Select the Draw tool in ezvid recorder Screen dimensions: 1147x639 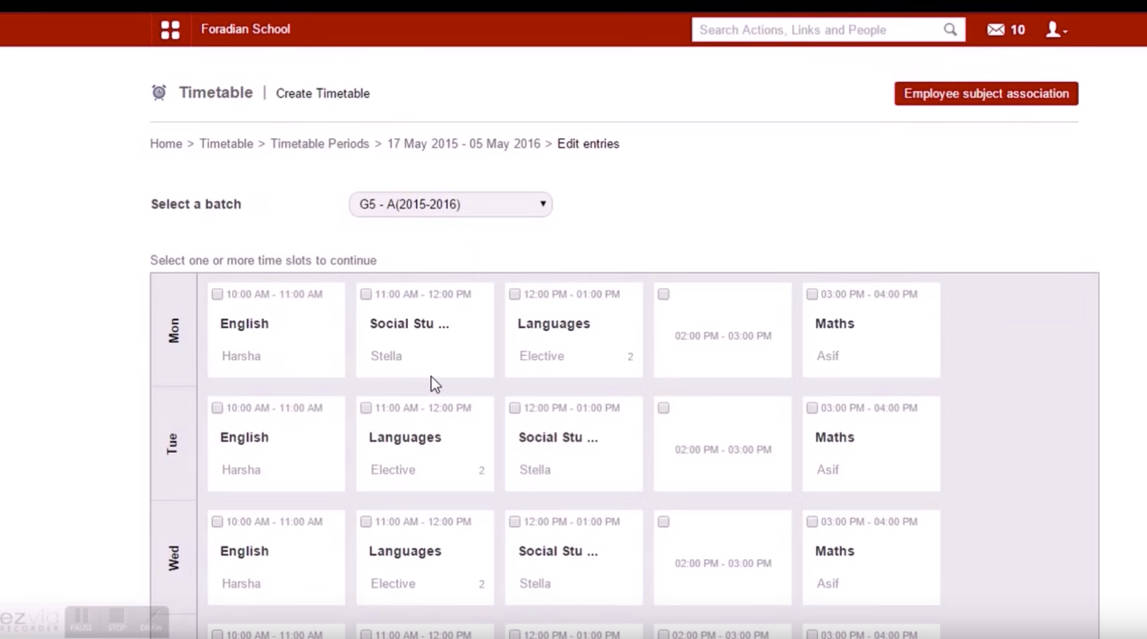[x=151, y=620]
